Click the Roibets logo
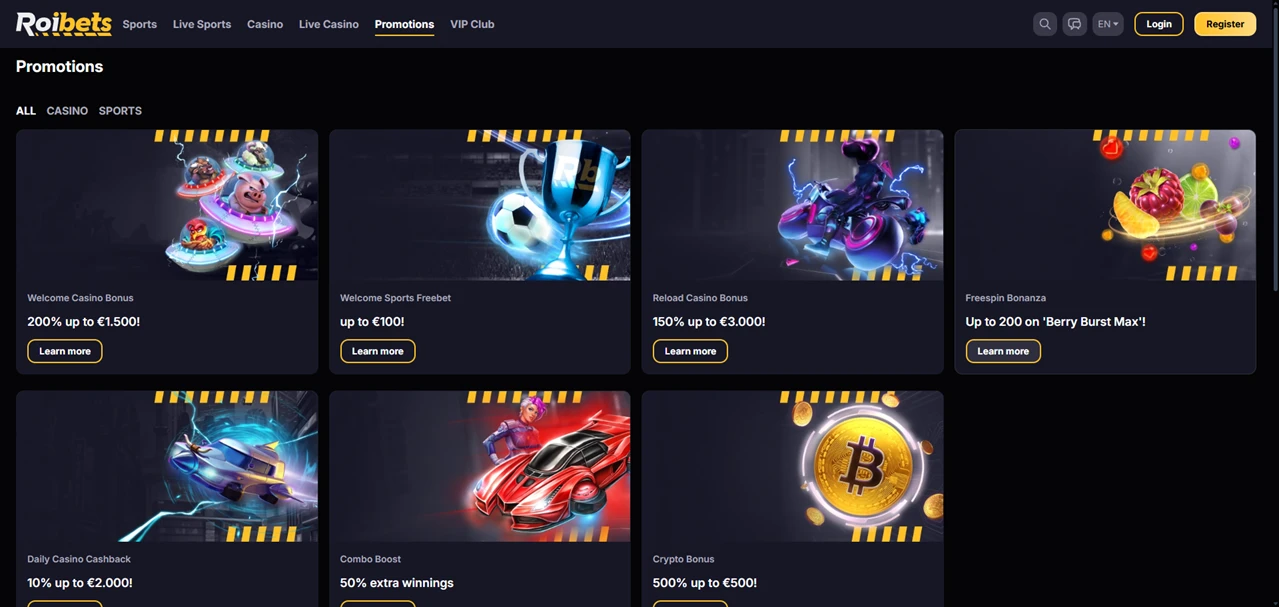Image resolution: width=1279 pixels, height=607 pixels. pos(63,24)
